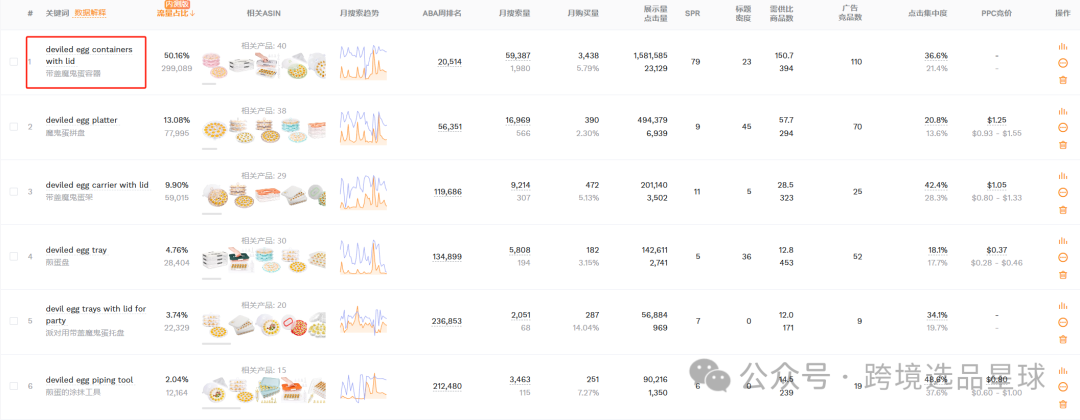Delete the deviled egg carrier with lid keyword
The height and width of the screenshot is (420, 1080).
pos(1062,209)
